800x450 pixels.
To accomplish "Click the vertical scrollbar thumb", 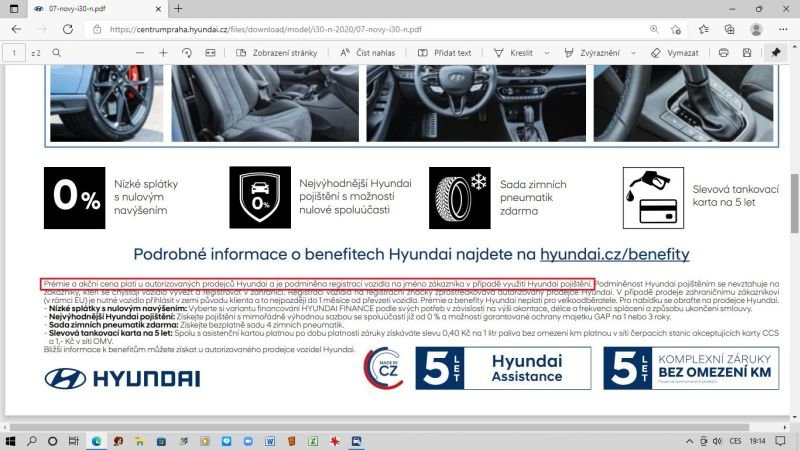I will pos(794,203).
